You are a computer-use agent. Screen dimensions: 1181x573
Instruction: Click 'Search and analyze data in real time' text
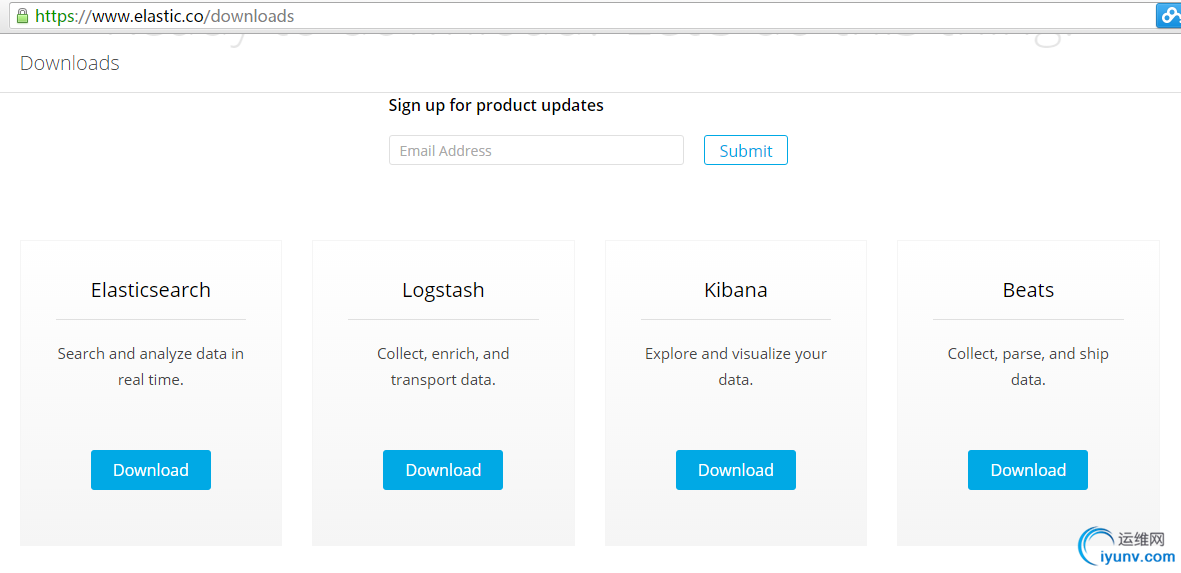[151, 367]
